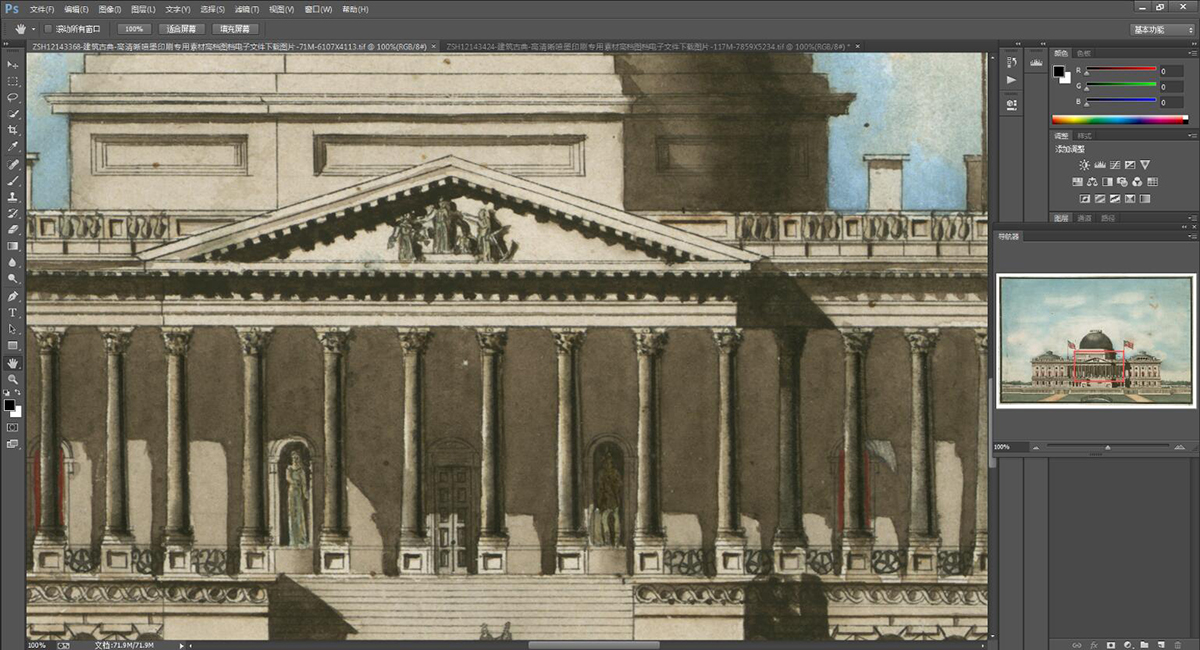Click the G value input field

click(x=1170, y=86)
